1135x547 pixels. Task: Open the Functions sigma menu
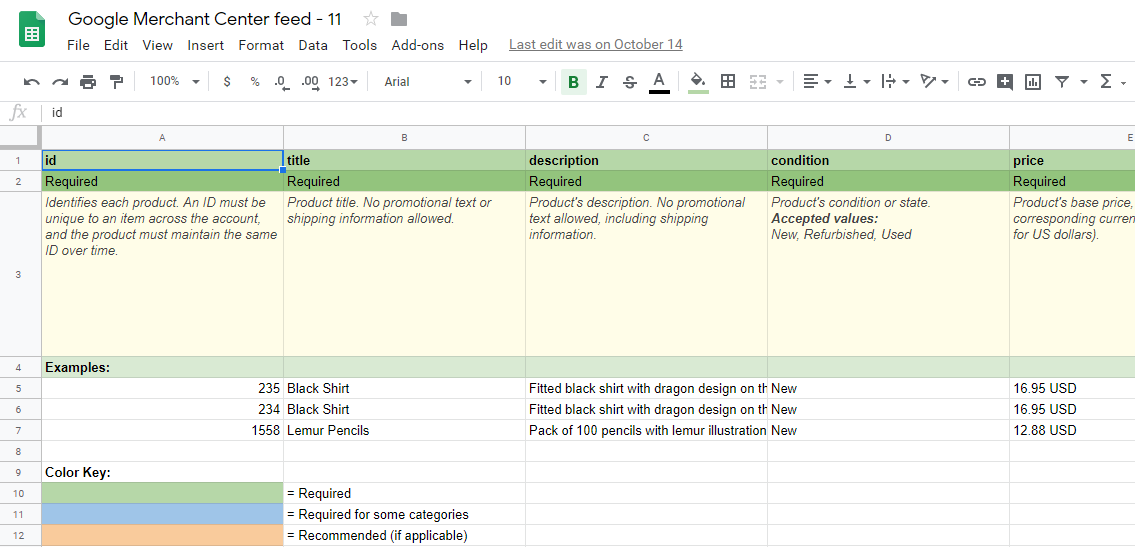tap(1112, 82)
